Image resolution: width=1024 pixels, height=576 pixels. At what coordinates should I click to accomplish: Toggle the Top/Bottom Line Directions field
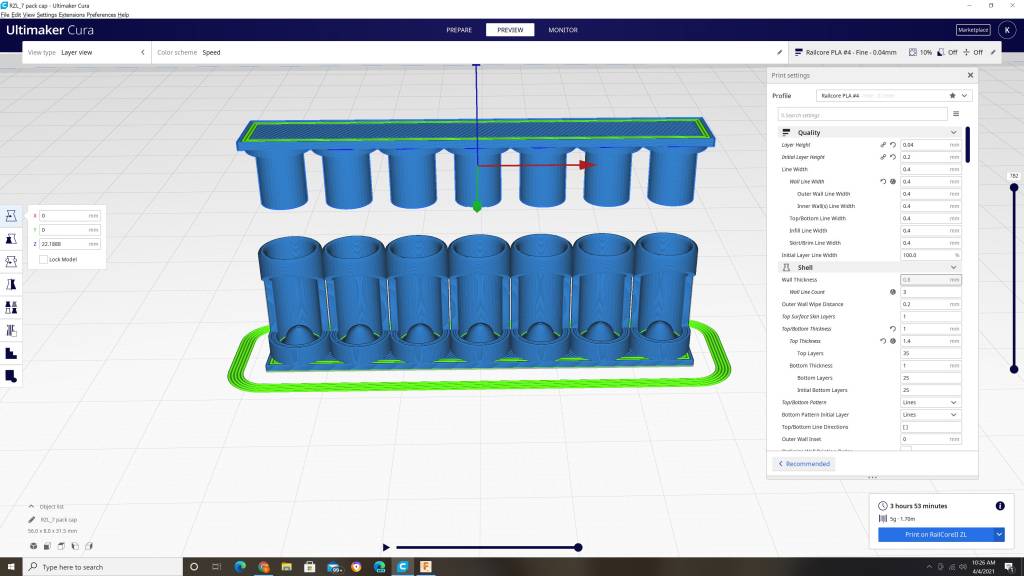931,427
